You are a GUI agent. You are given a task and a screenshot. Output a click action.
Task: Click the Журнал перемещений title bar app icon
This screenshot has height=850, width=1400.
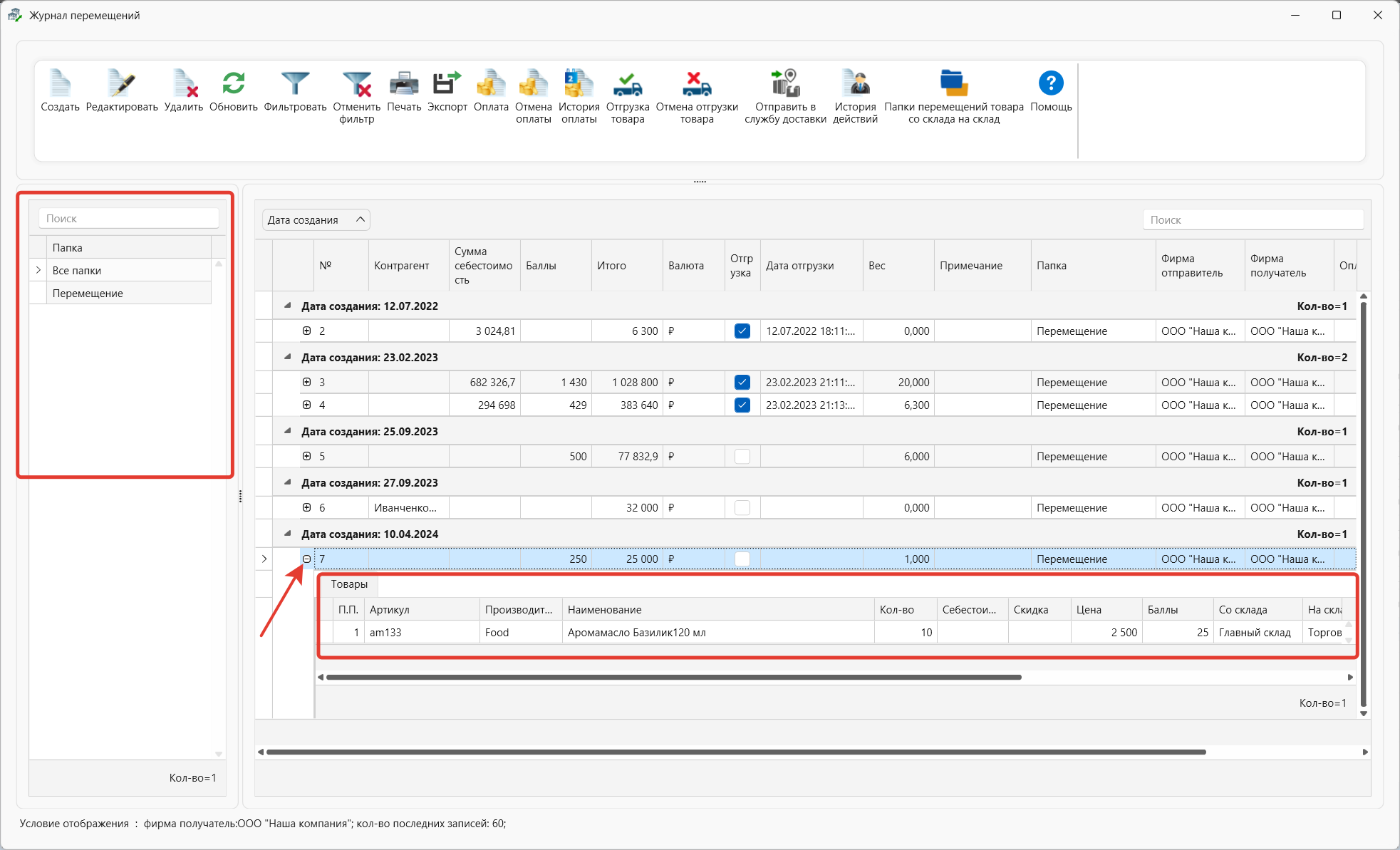coord(14,15)
